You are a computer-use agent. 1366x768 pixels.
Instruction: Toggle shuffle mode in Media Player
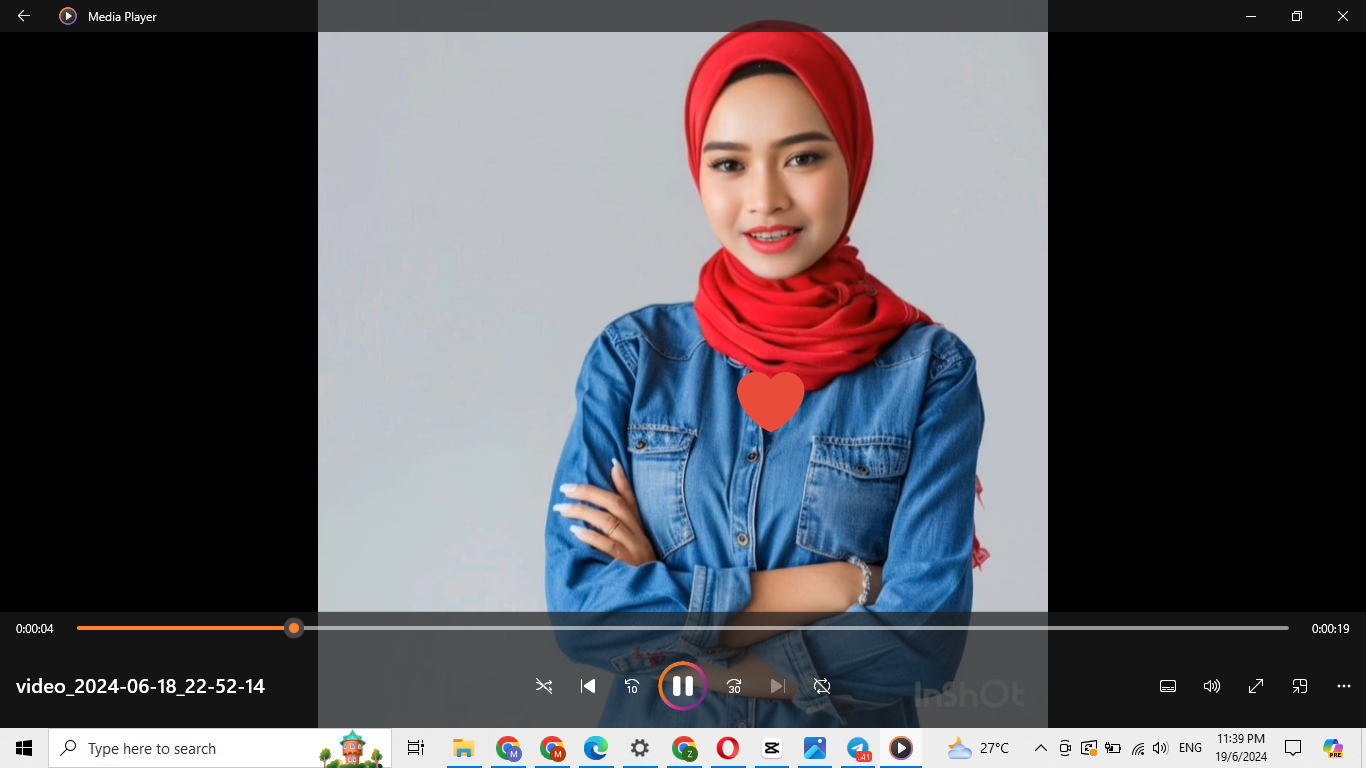click(544, 686)
